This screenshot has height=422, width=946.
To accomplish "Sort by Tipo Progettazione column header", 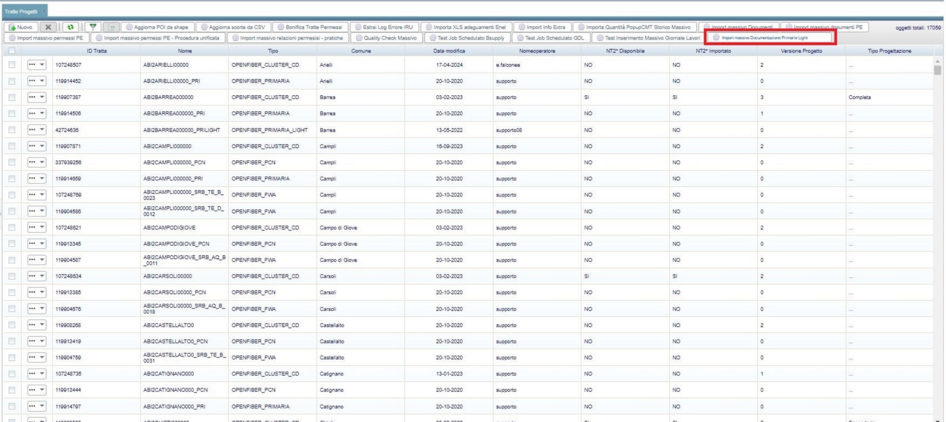I will (889, 51).
